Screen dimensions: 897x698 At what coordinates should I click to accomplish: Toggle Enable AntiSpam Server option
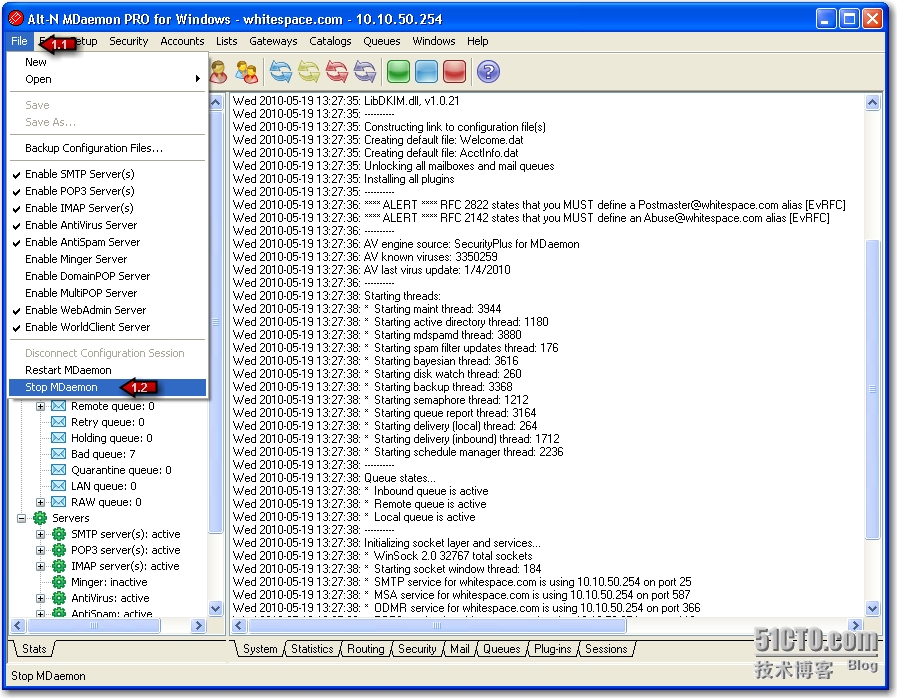[108, 243]
